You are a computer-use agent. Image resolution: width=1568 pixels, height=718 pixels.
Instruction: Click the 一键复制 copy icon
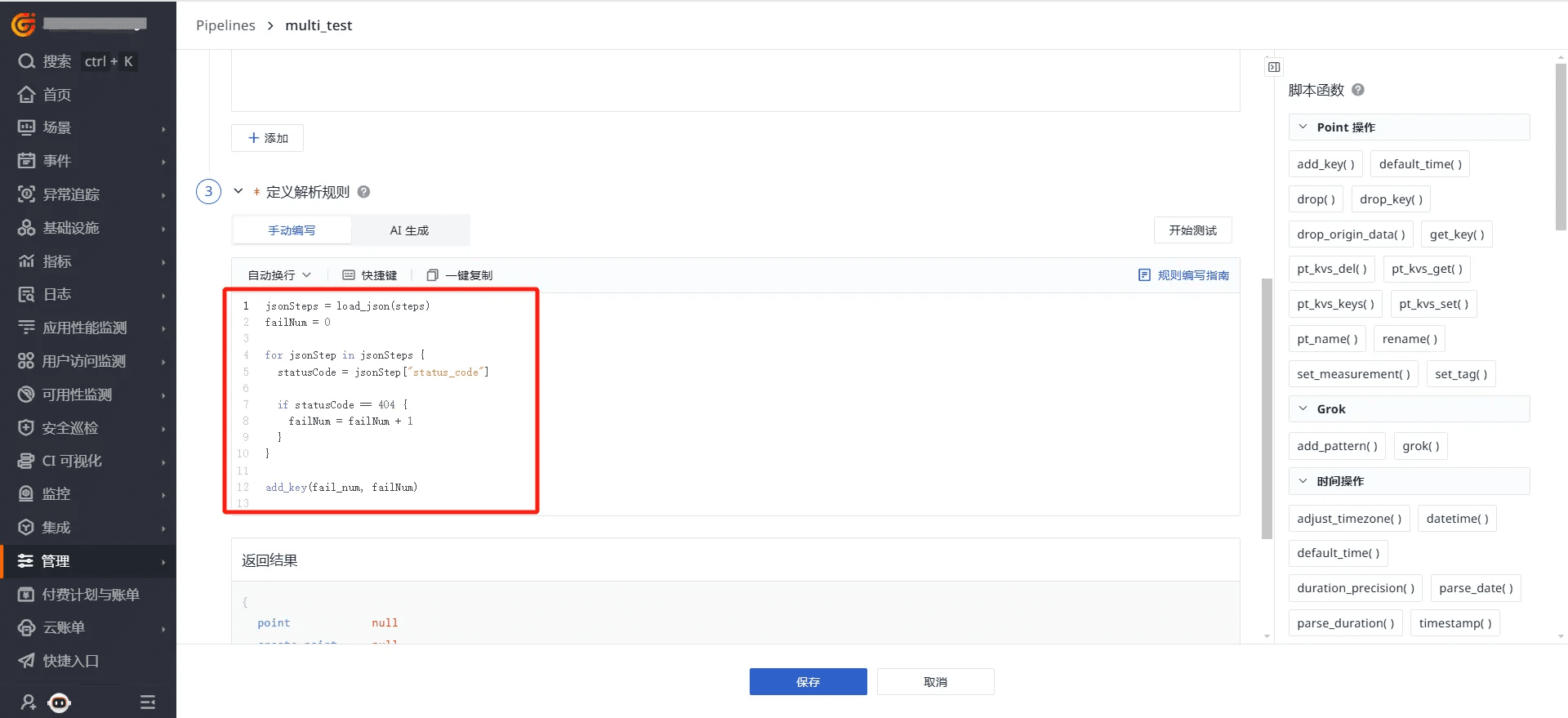click(x=433, y=275)
